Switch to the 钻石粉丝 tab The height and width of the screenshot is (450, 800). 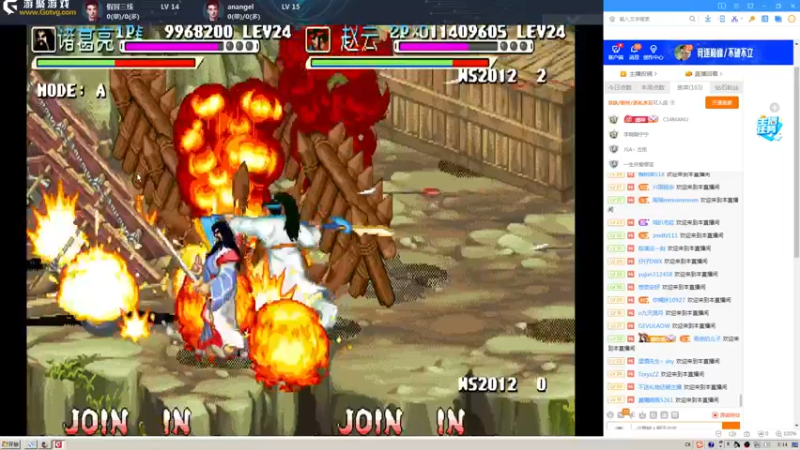727,88
